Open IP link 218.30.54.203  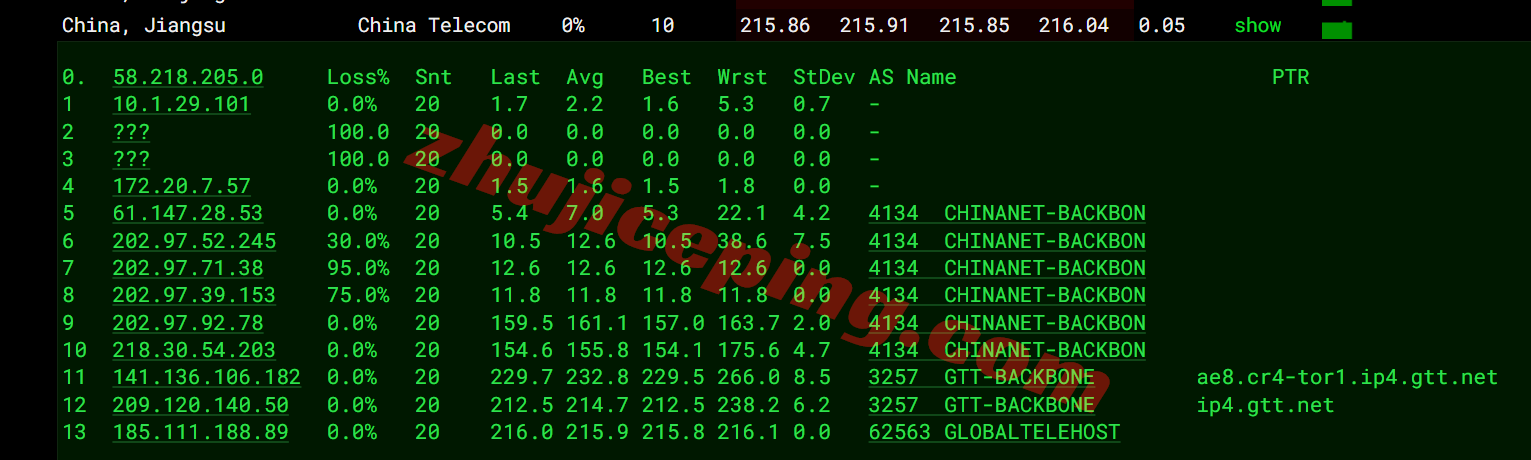tap(194, 350)
